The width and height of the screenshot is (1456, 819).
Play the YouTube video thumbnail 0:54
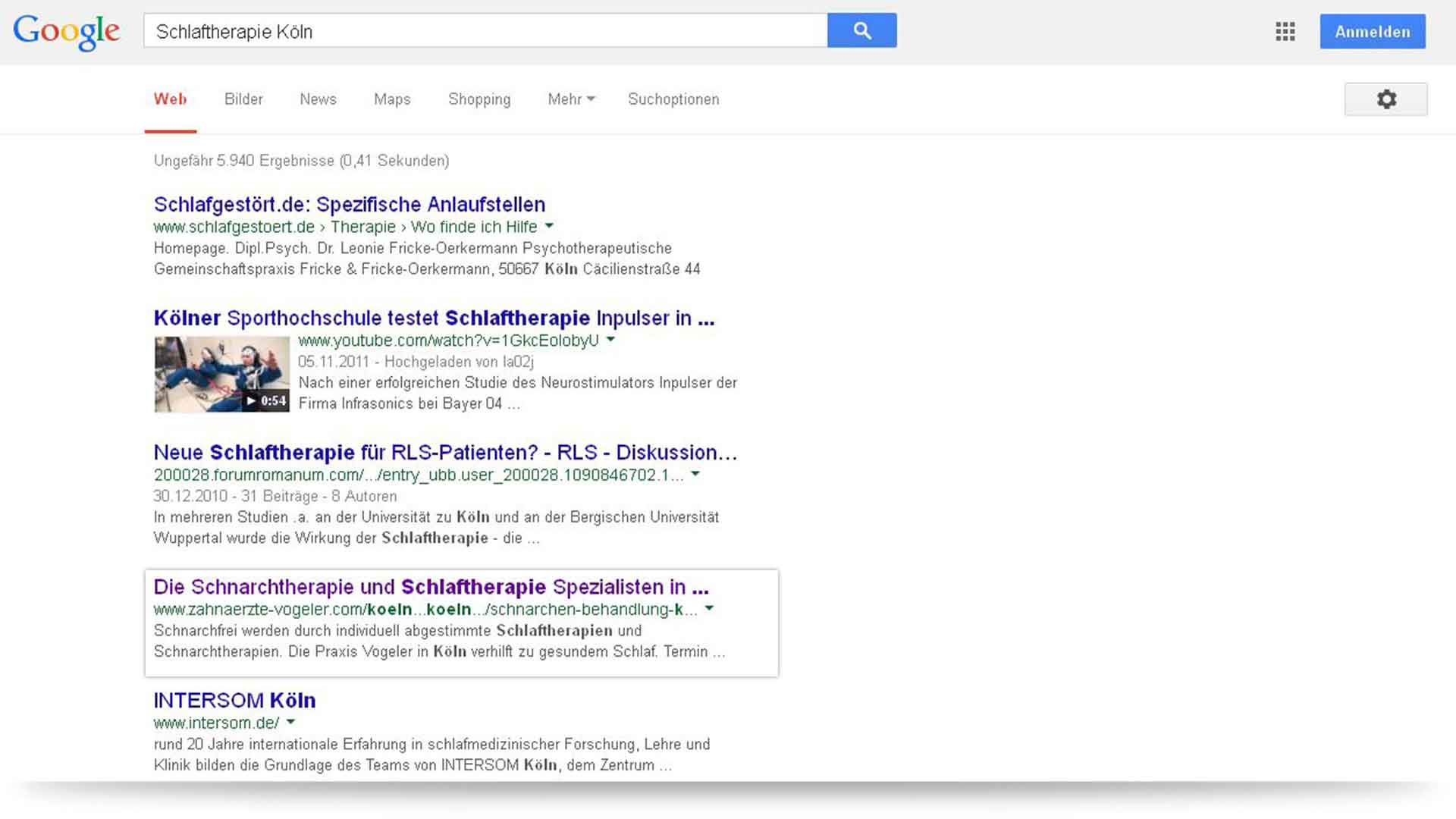pyautogui.click(x=222, y=375)
